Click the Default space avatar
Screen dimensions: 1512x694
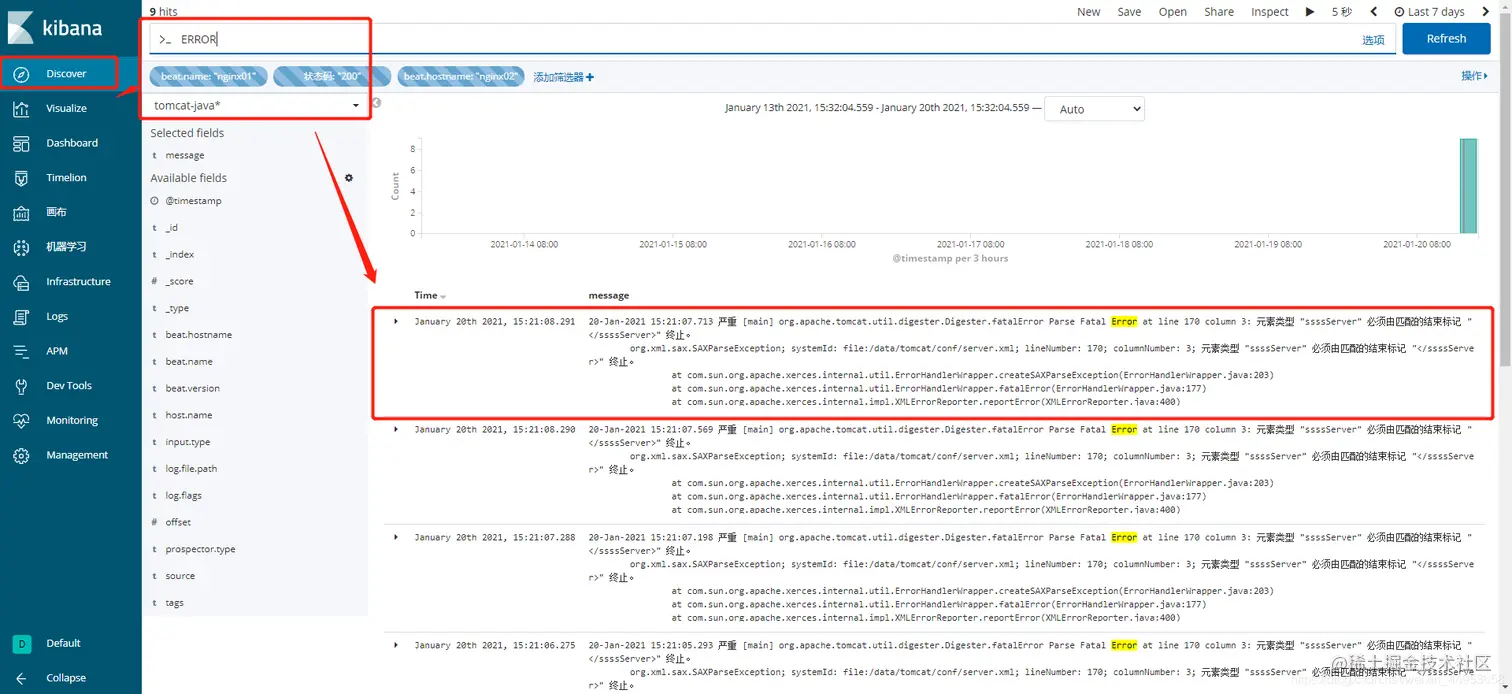pos(21,643)
